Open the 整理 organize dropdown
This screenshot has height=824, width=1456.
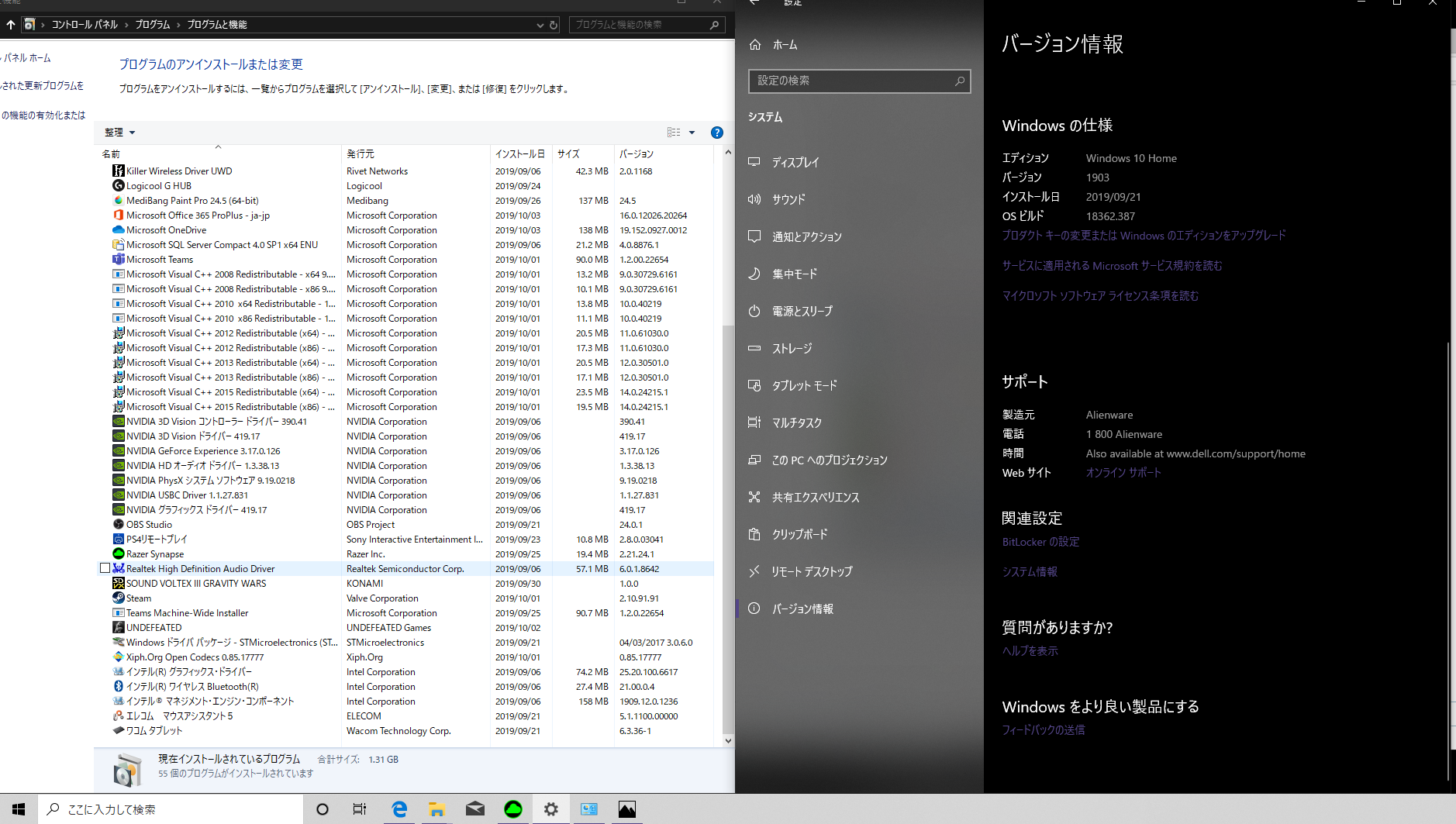click(120, 133)
